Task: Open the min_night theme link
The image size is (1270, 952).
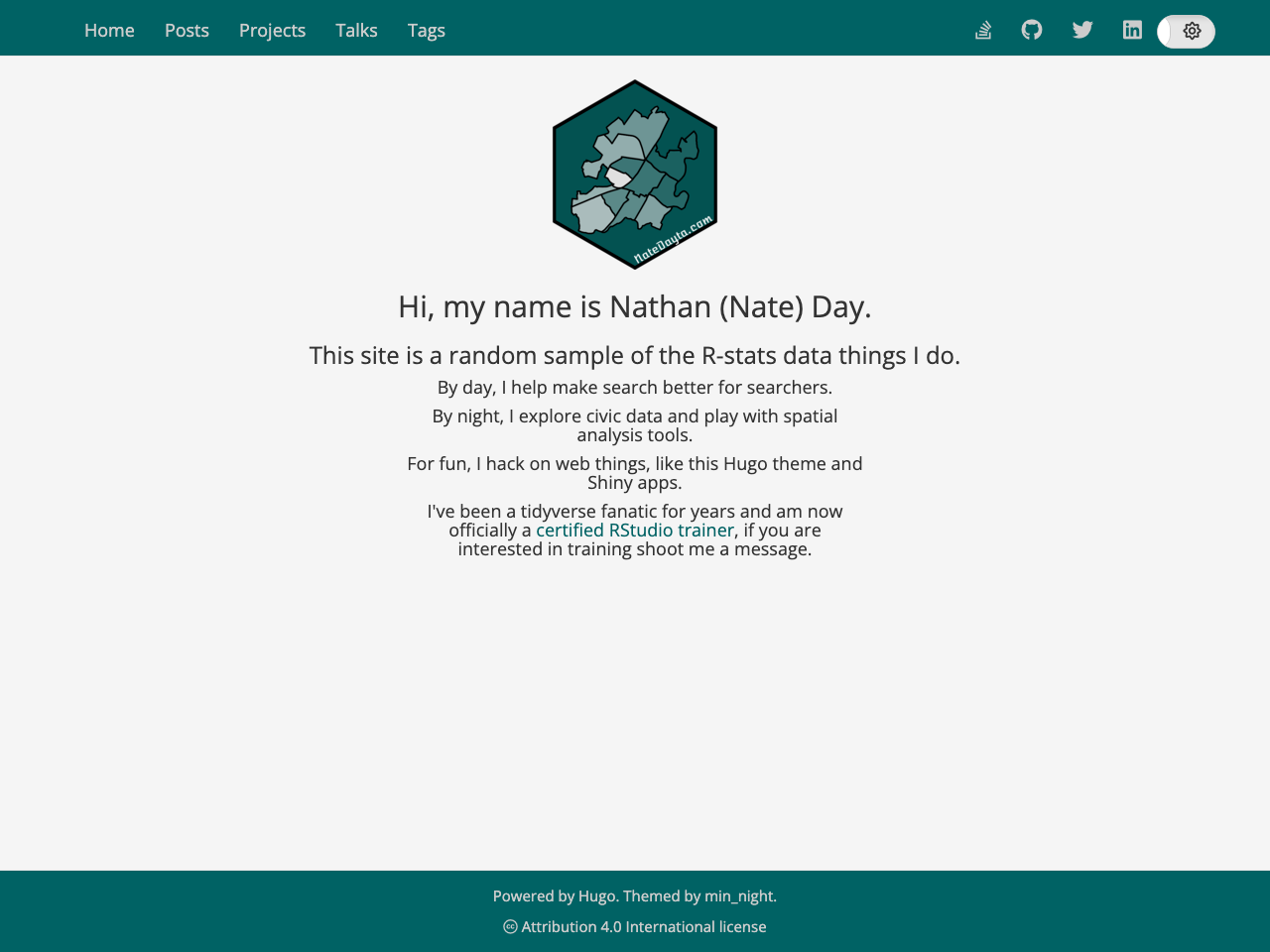Action: [738, 895]
